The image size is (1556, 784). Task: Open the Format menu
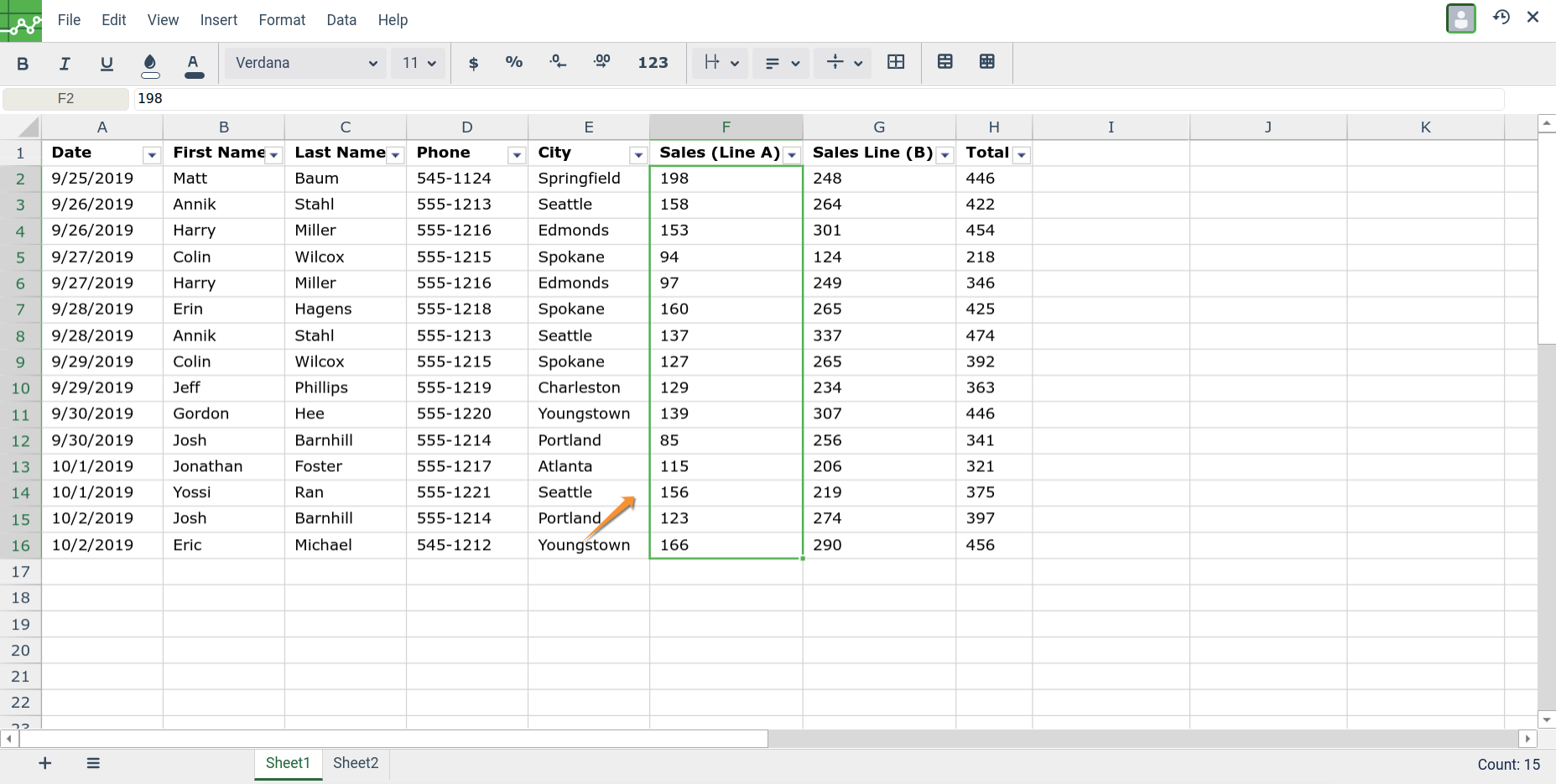282,20
